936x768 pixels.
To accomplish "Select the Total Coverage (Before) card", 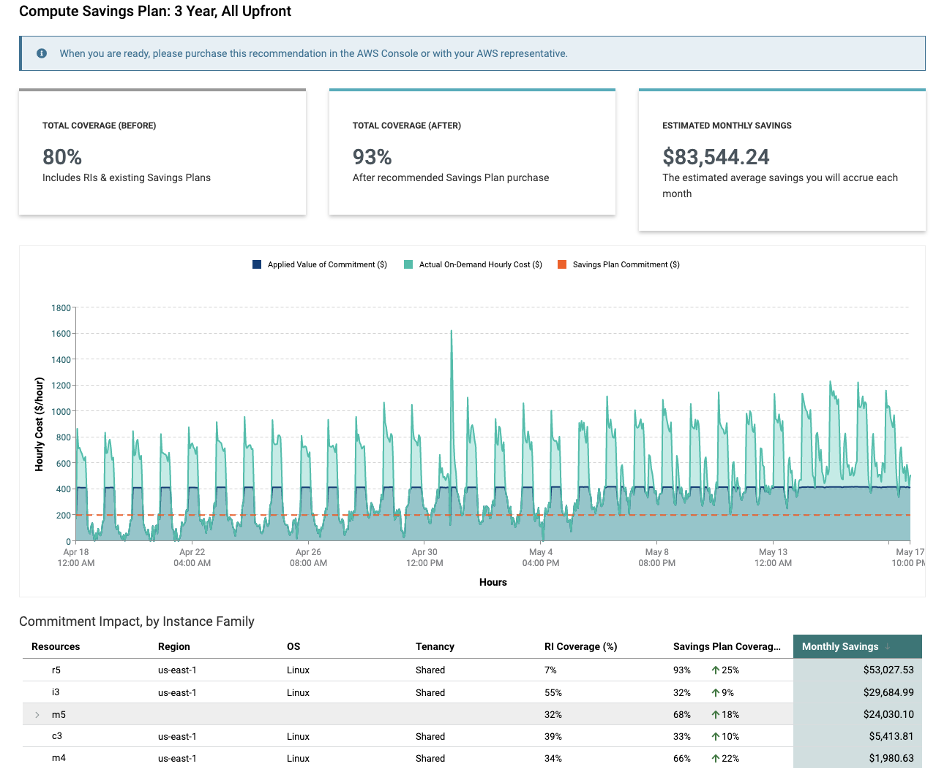I will (162, 152).
